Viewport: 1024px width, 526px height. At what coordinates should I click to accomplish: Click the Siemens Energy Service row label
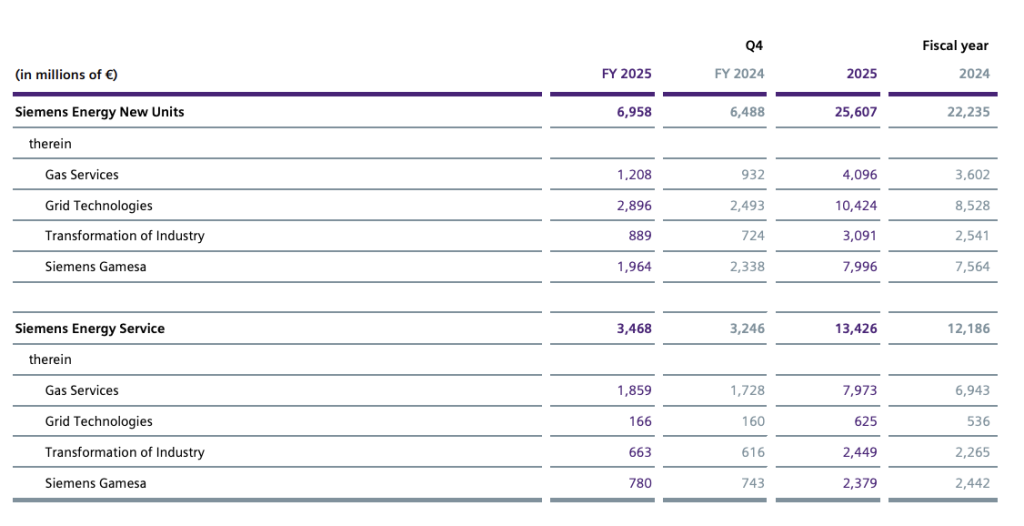click(x=90, y=328)
